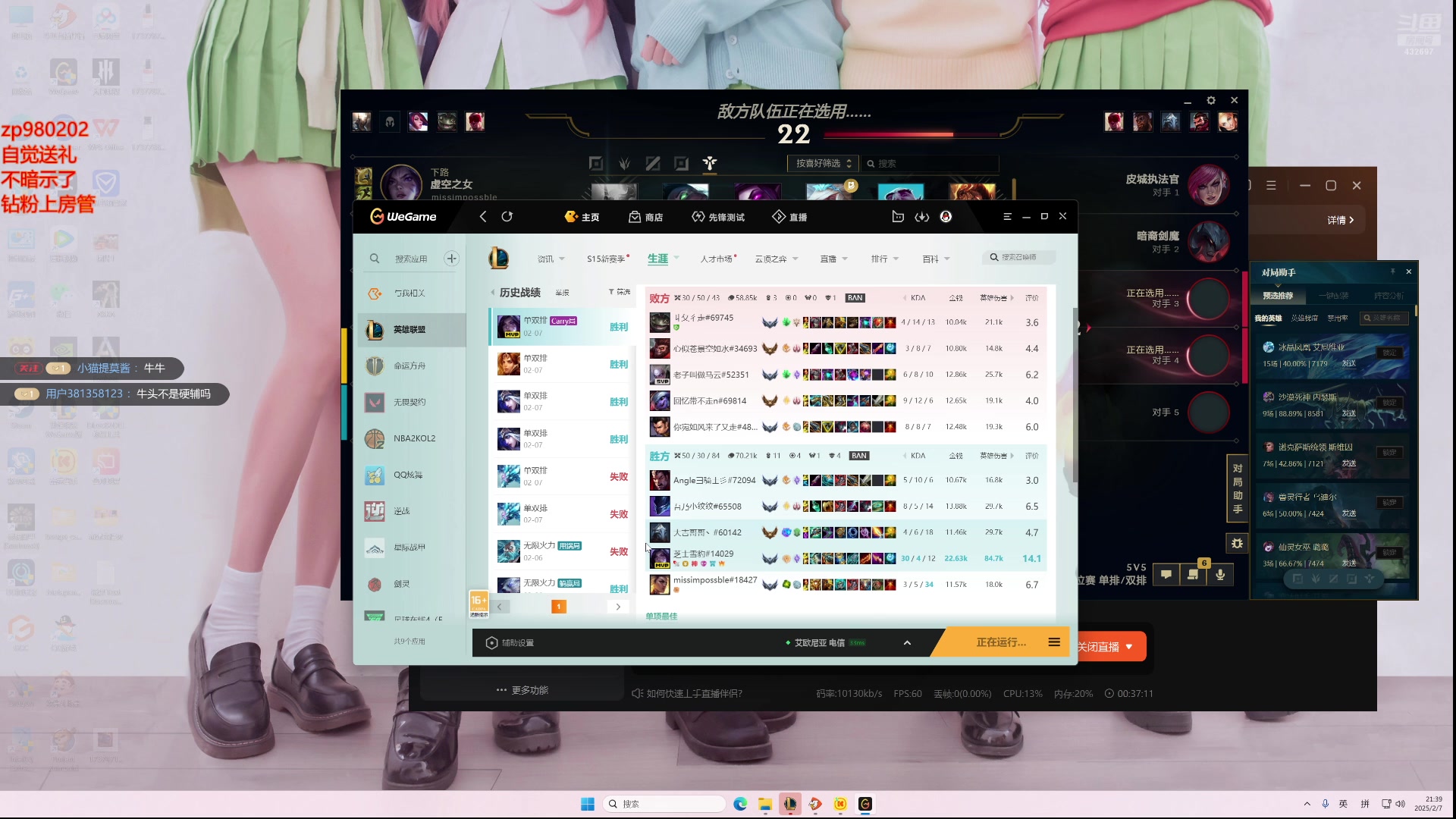1456x819 pixels.
Task: Select the 无限火力 甩锅局 match record
Action: pos(562,551)
